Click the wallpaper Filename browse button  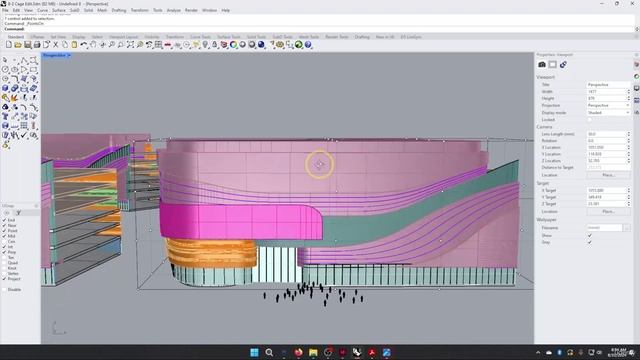(x=627, y=228)
